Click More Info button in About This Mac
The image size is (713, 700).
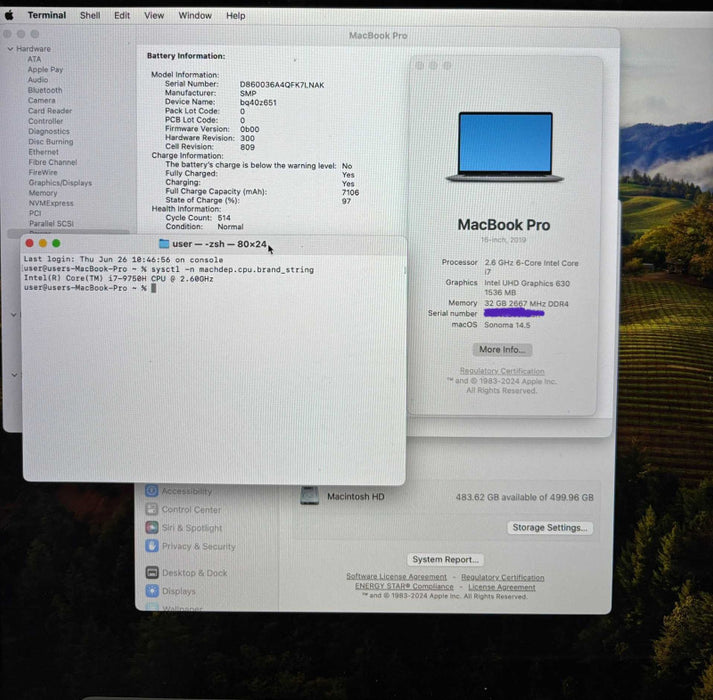point(502,349)
